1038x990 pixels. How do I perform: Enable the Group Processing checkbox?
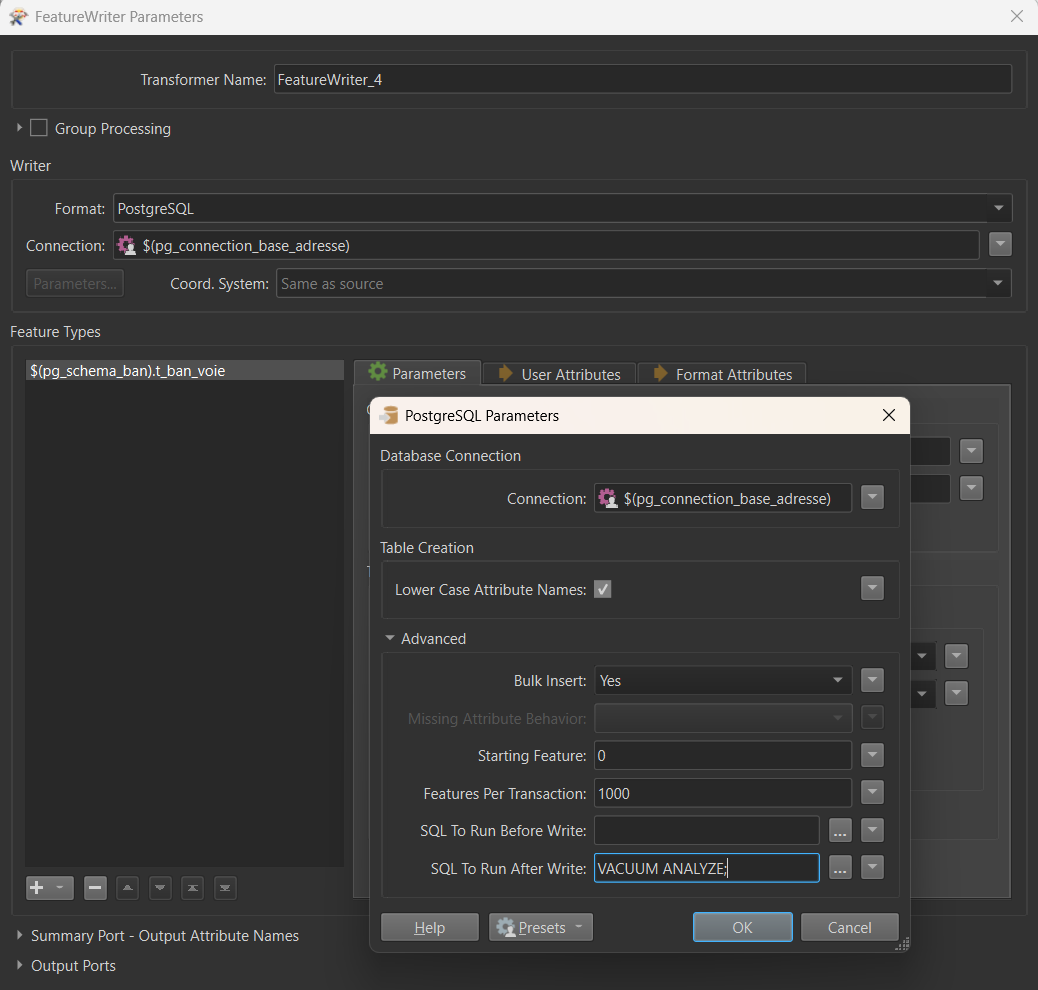click(x=39, y=128)
